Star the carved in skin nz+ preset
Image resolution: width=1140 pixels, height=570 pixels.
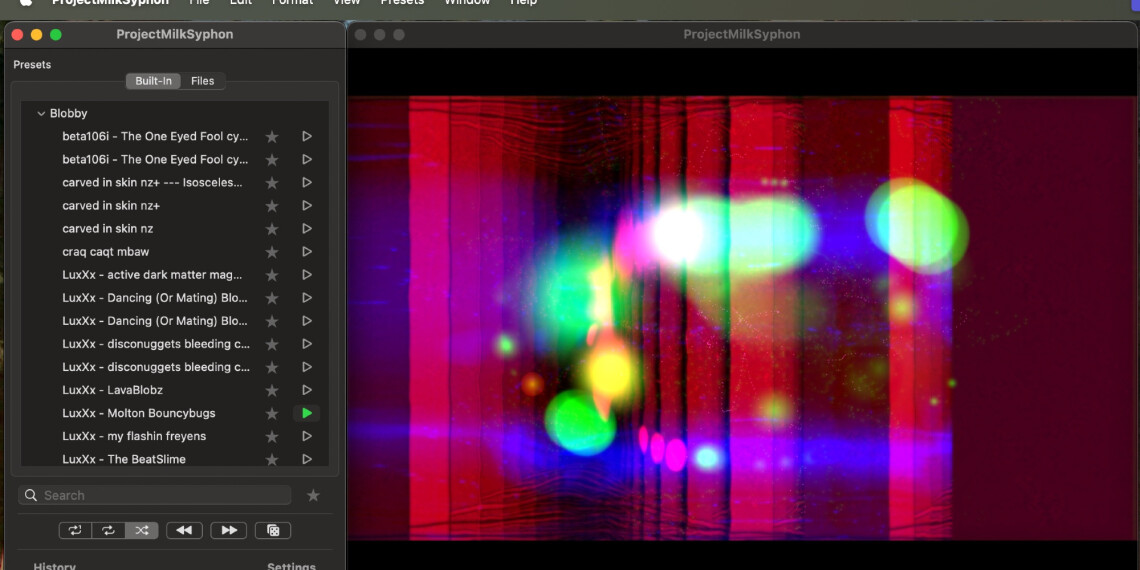(x=271, y=206)
